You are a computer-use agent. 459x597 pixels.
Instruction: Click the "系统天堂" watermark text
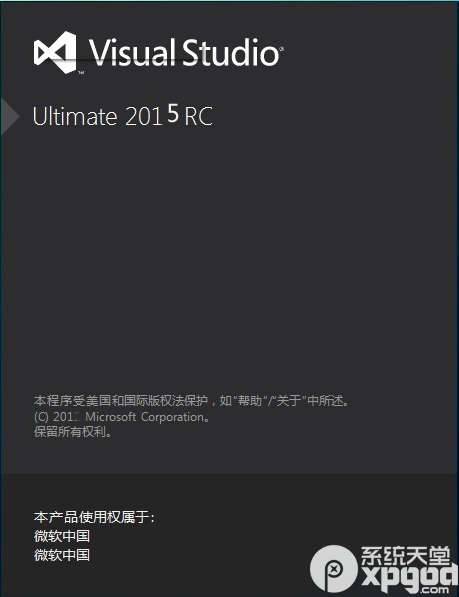(x=406, y=556)
